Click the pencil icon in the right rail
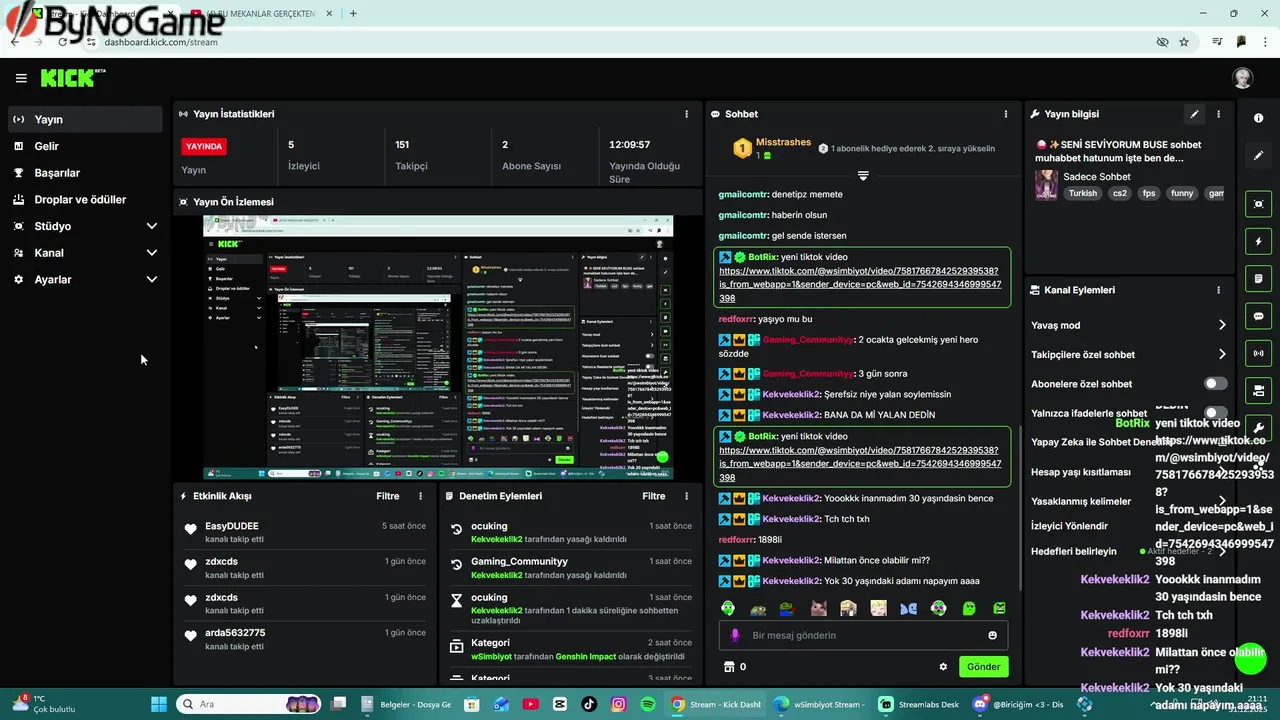Viewport: 1280px width, 720px height. [1258, 155]
